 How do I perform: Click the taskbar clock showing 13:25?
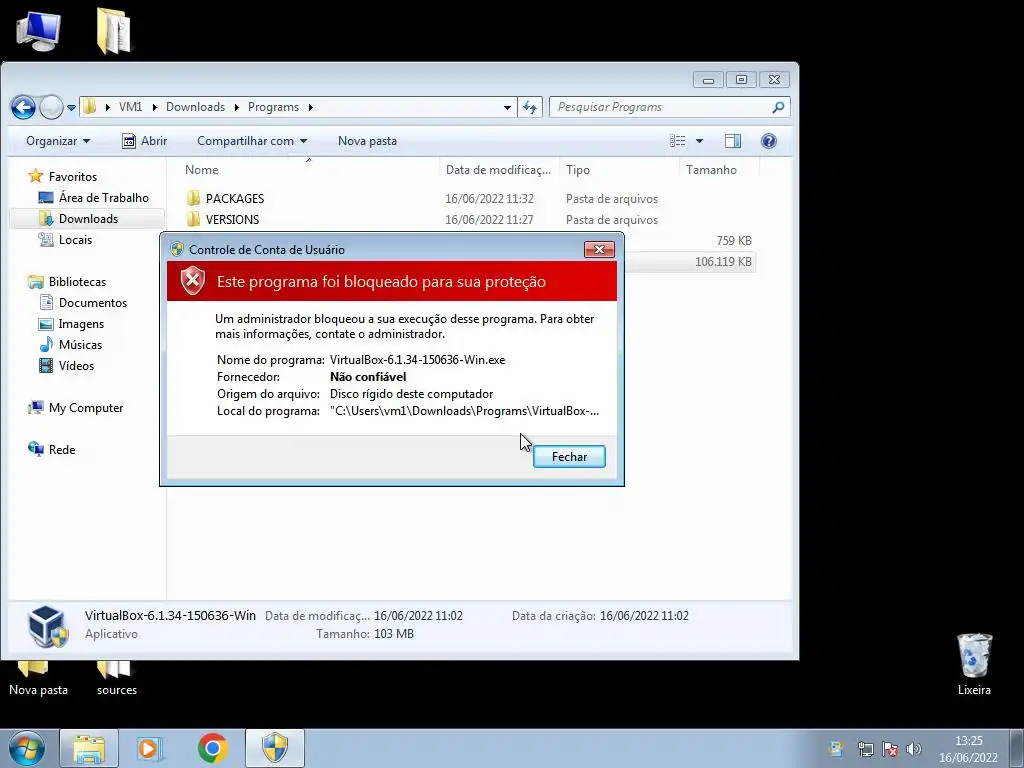click(x=968, y=749)
